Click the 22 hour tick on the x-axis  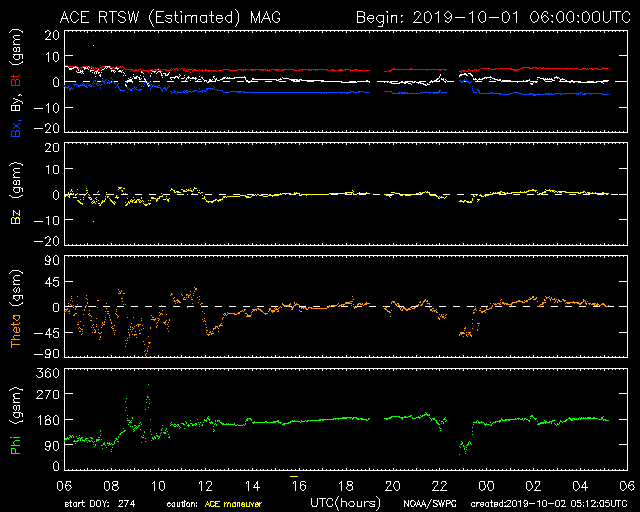[439, 483]
